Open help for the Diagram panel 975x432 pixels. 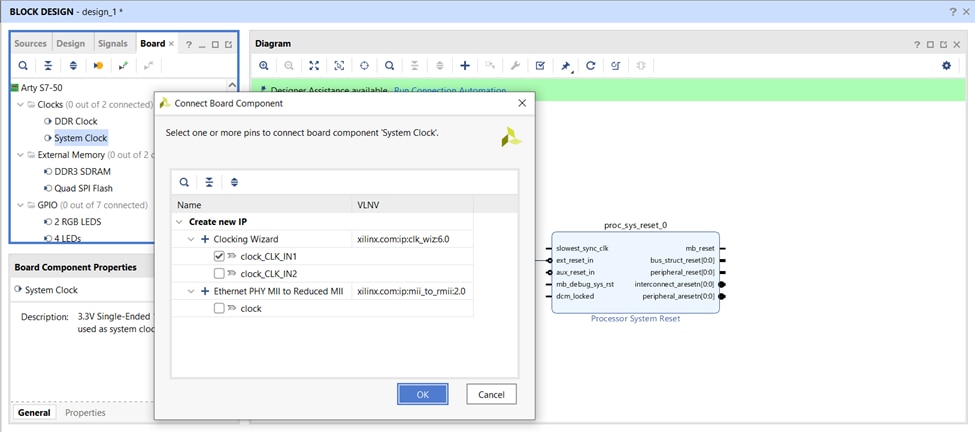[917, 44]
